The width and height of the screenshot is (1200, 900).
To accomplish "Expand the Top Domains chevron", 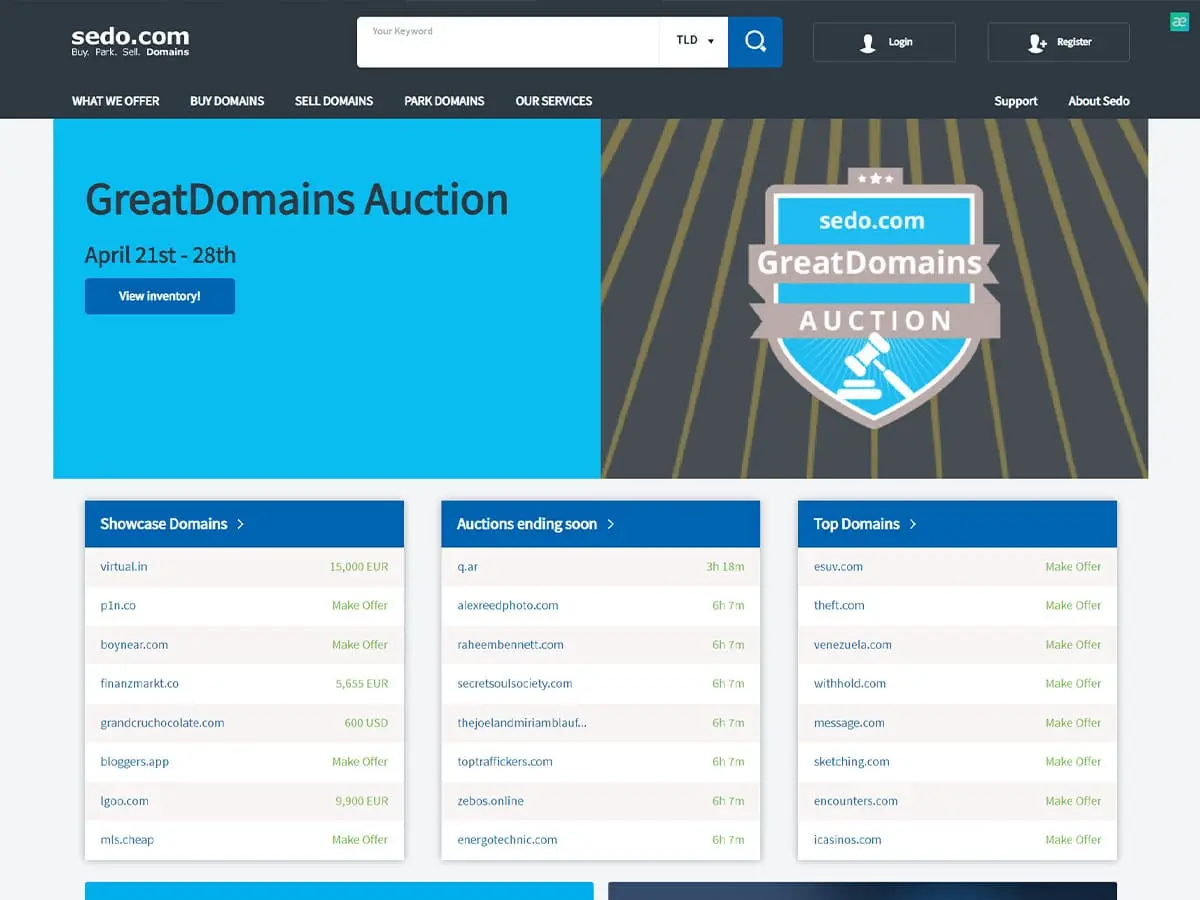I will 913,524.
